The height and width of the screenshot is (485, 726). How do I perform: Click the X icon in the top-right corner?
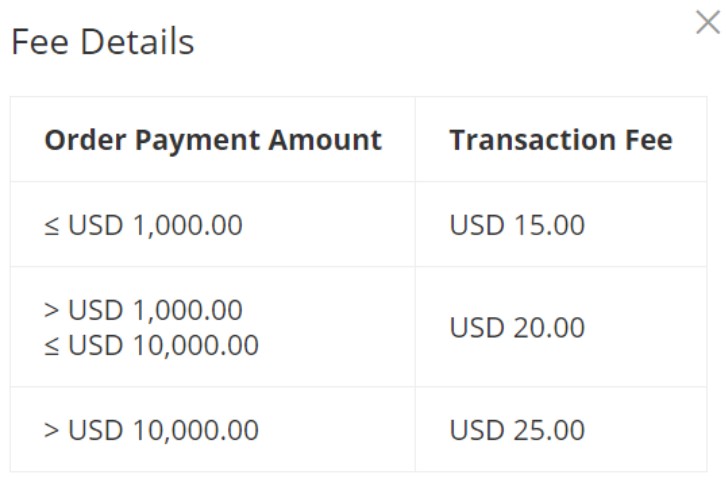tap(708, 22)
